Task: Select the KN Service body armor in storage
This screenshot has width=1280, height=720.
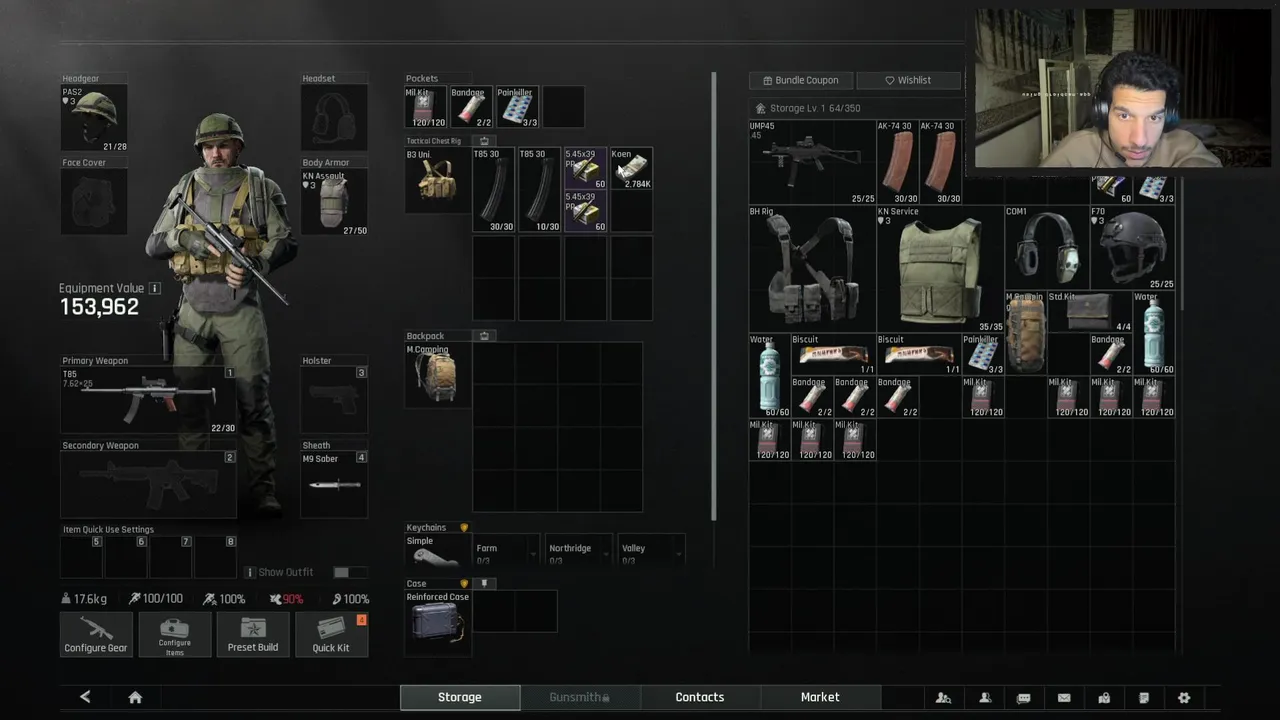Action: (x=940, y=269)
